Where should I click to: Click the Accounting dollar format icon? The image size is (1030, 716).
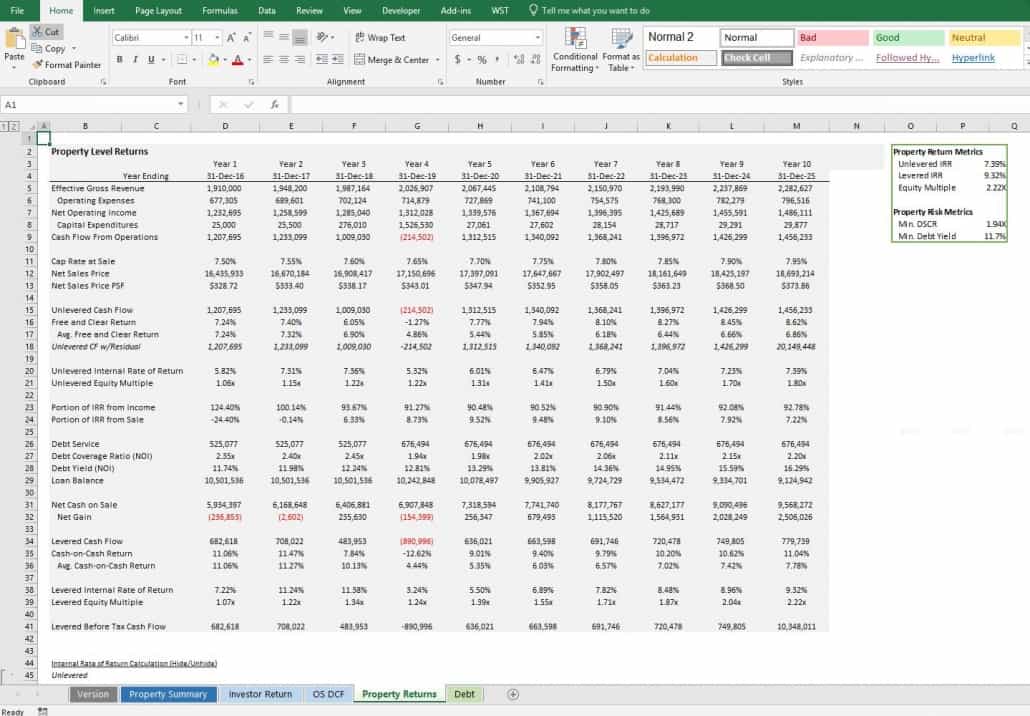pos(457,60)
